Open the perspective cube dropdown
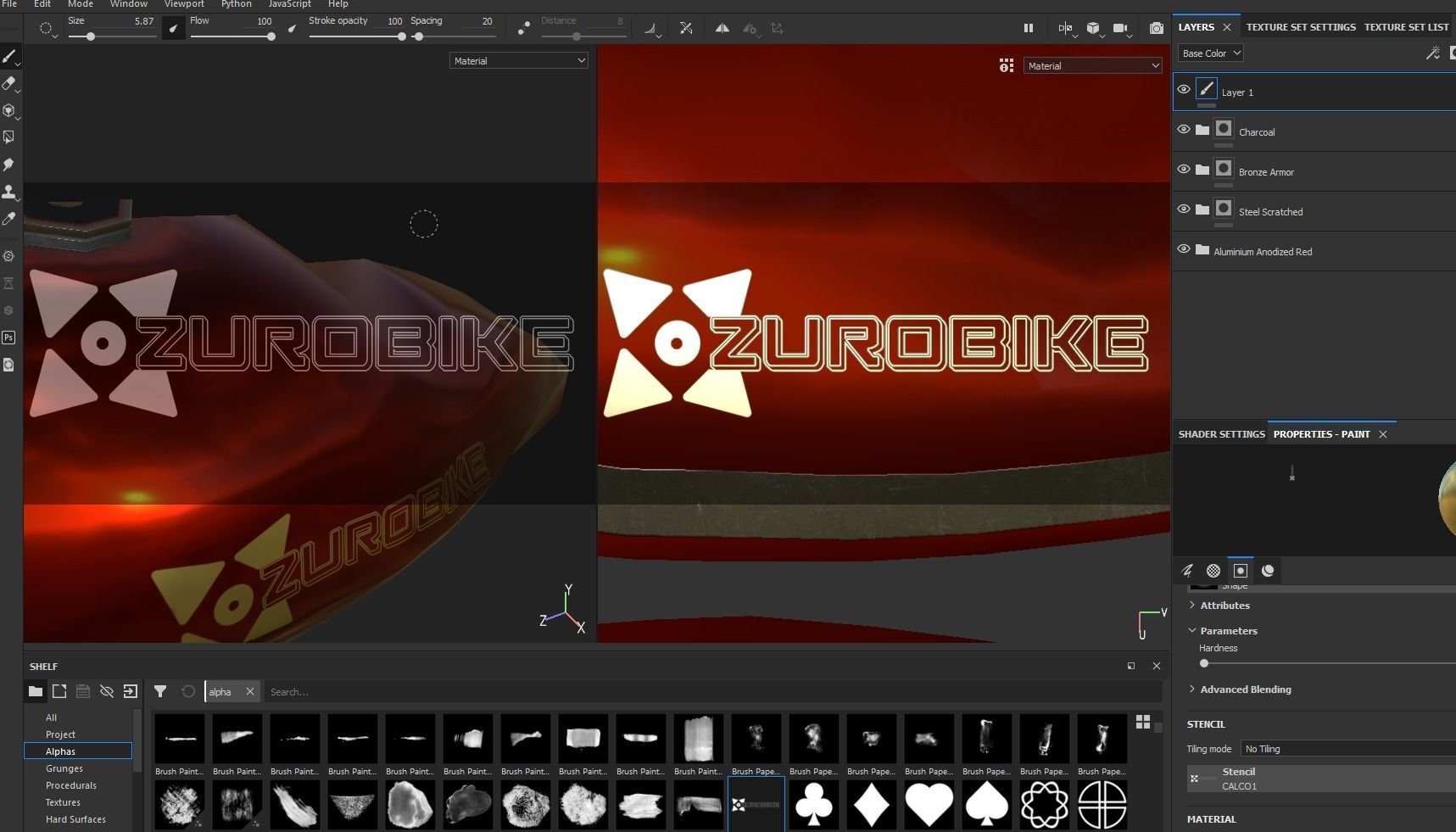Viewport: 1456px width, 832px height. coord(1094,29)
